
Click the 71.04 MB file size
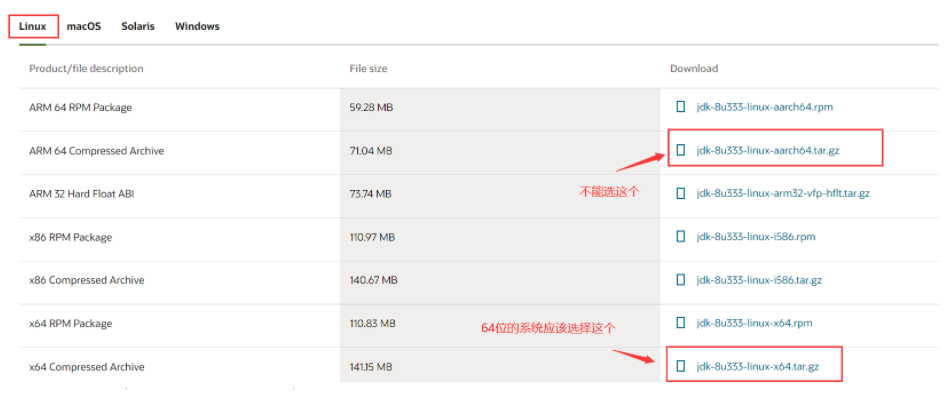(371, 151)
